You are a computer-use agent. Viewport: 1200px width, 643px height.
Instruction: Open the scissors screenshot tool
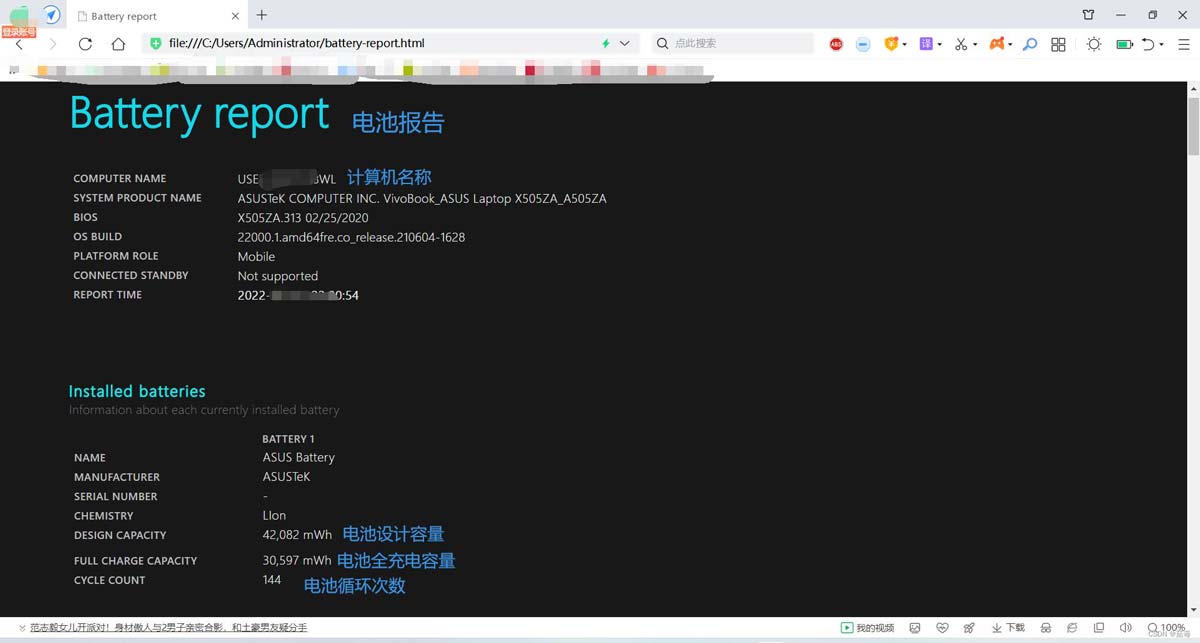click(x=961, y=44)
